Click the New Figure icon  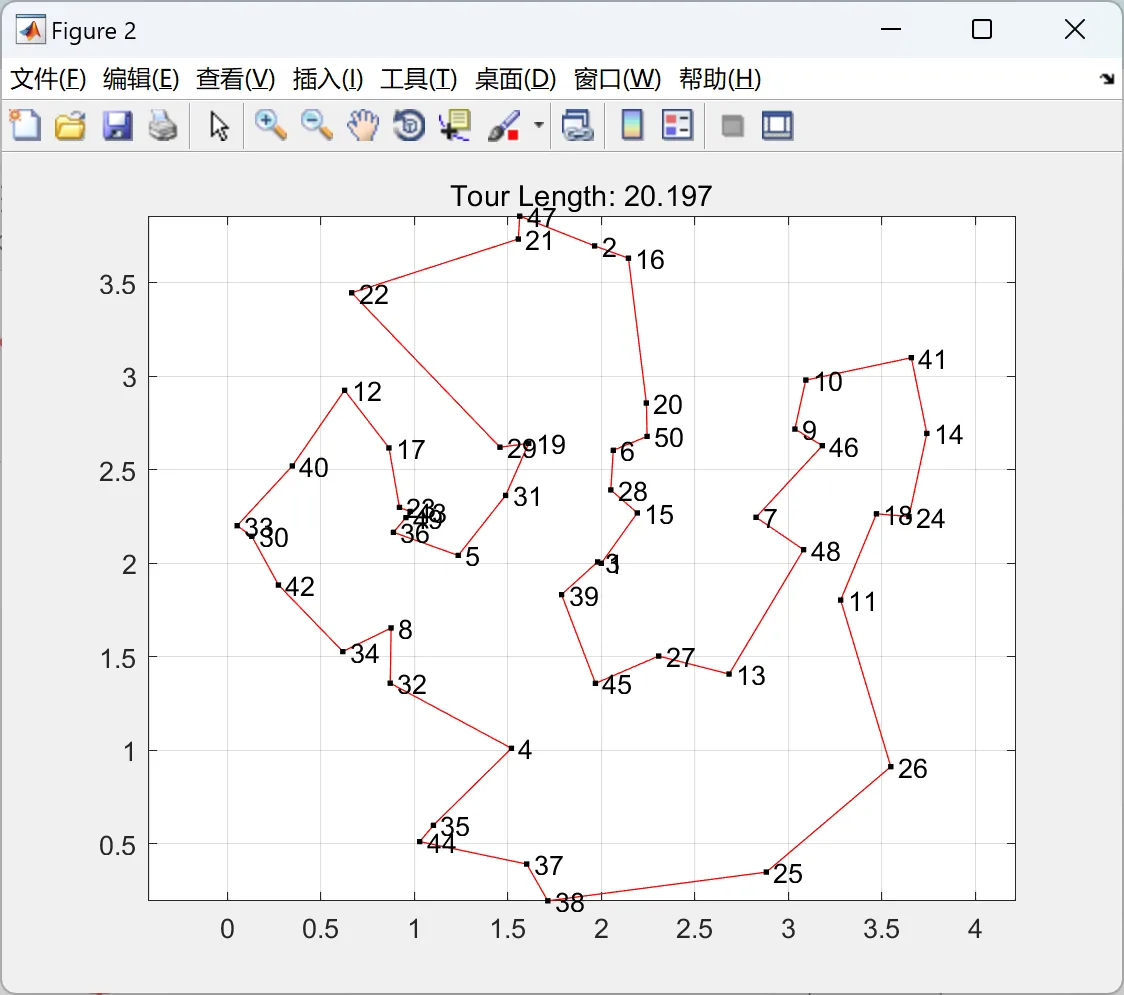point(25,125)
